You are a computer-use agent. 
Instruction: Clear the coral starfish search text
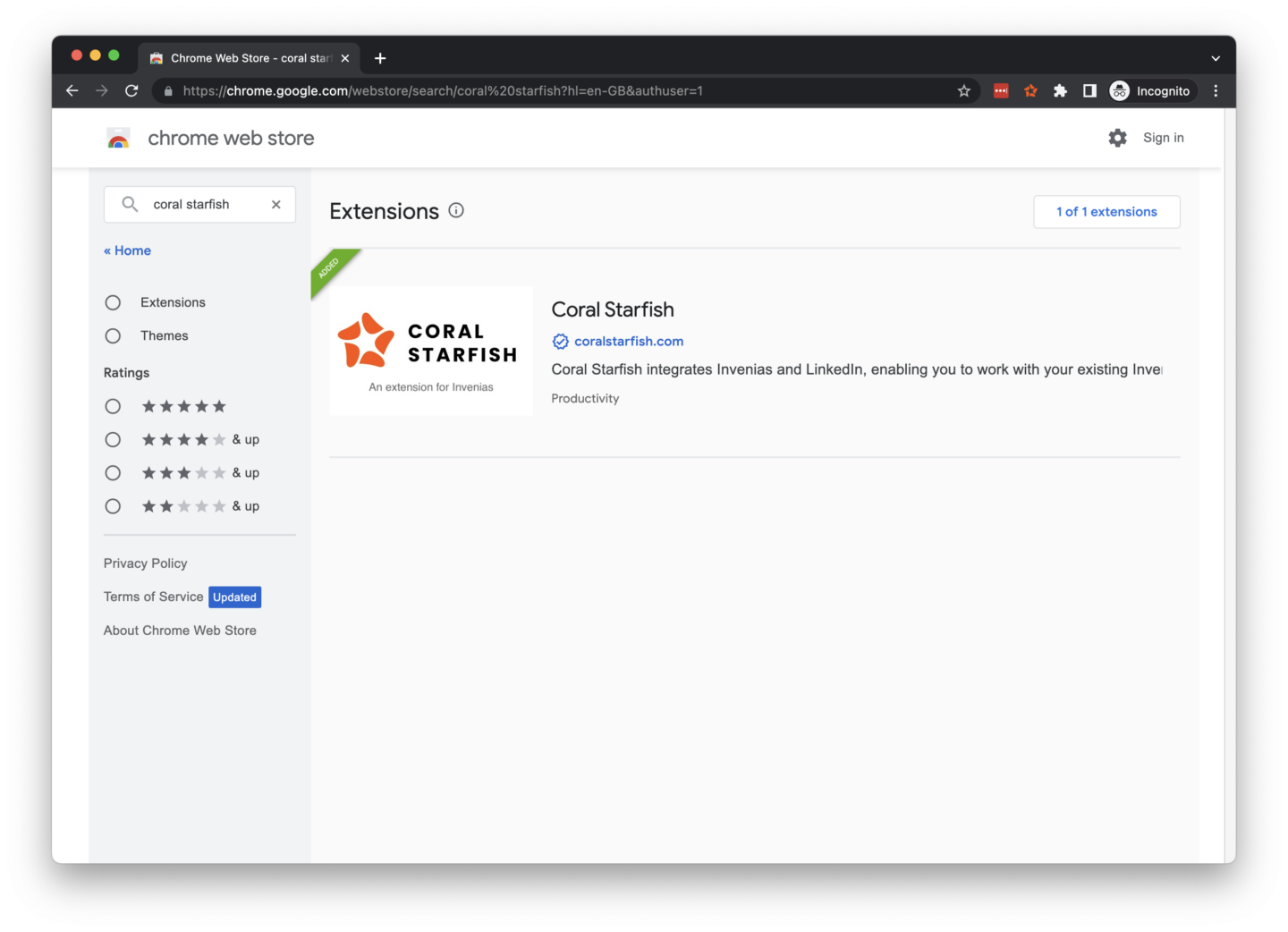tap(276, 205)
